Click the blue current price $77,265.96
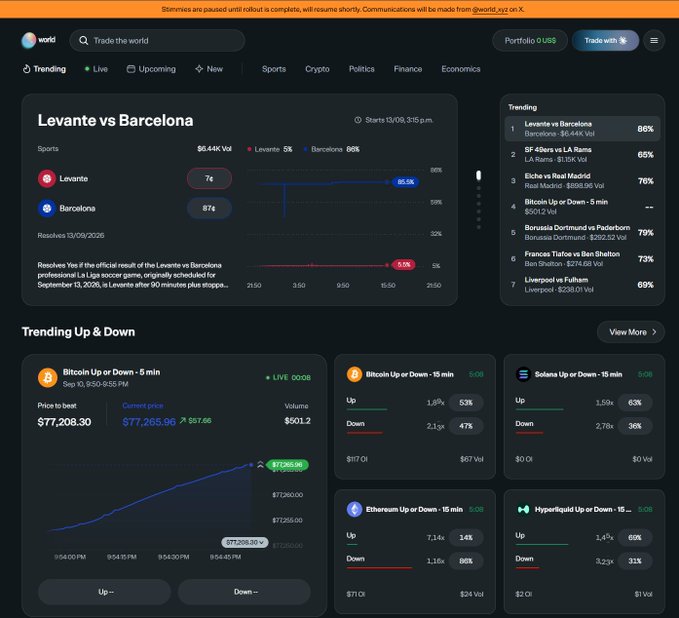The width and height of the screenshot is (679, 618). click(149, 422)
